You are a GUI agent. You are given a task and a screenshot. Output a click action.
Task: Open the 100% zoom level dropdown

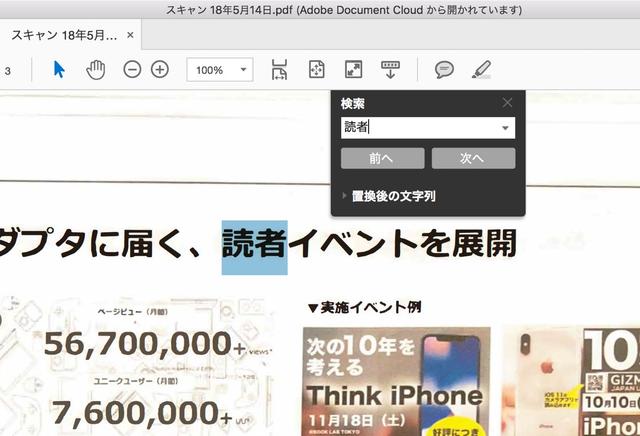point(220,70)
